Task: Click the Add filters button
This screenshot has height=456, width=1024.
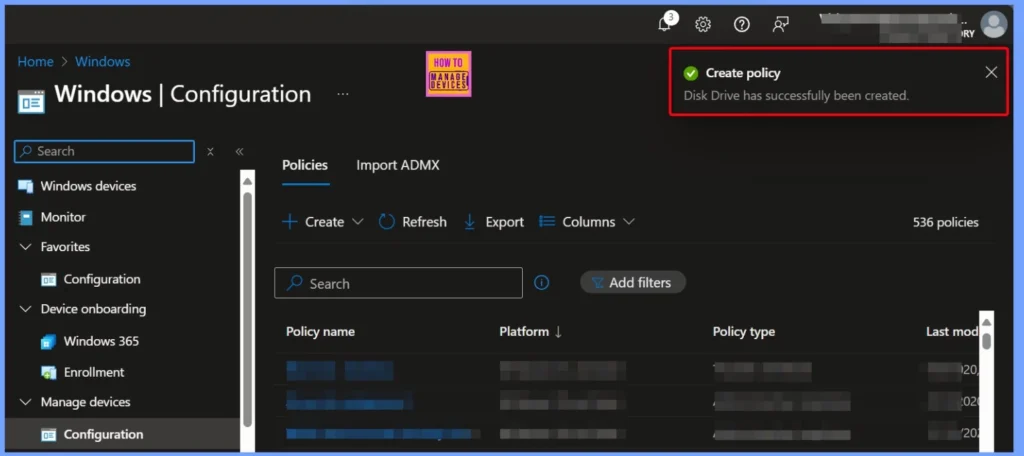Action: tap(632, 283)
